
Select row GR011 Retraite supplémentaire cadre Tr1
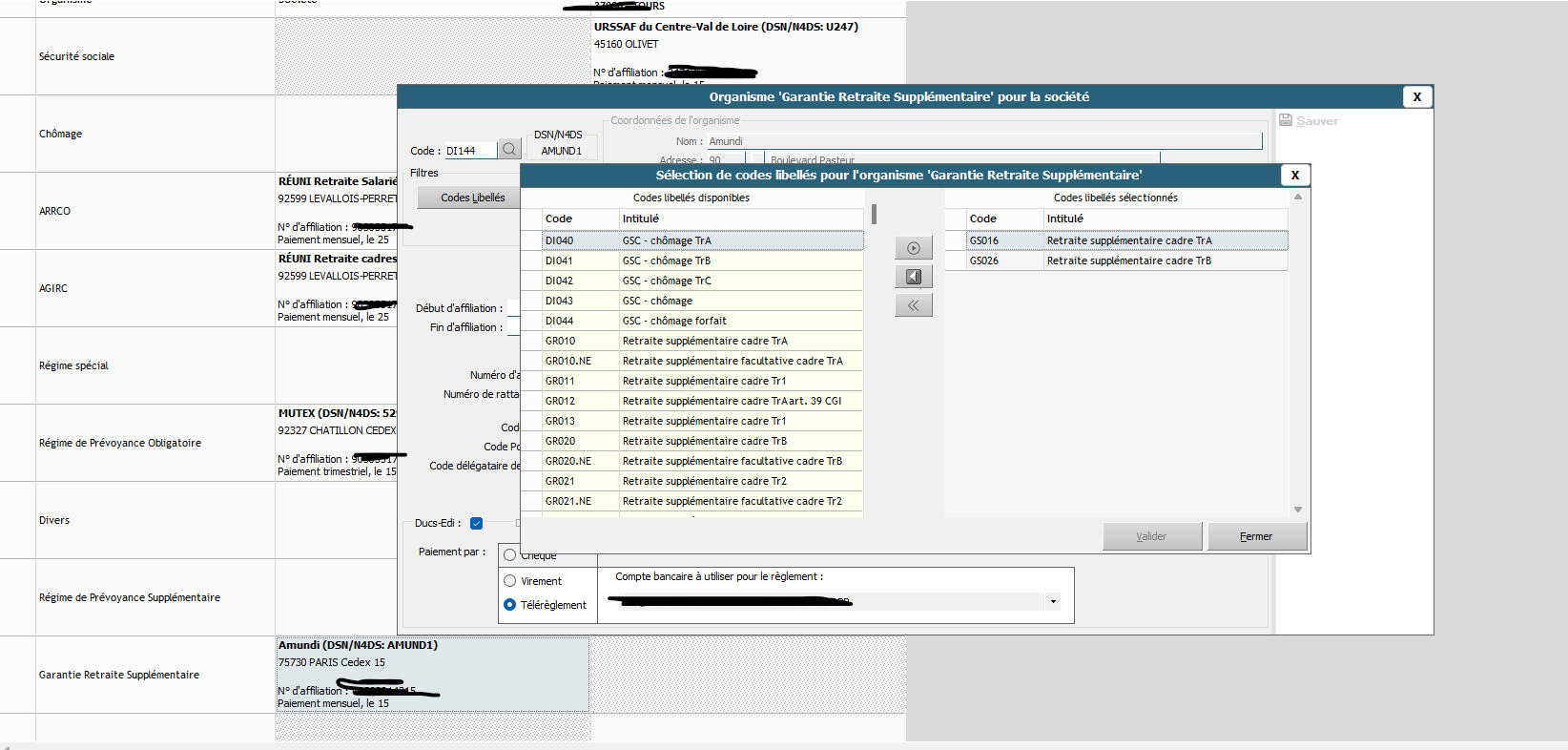[x=691, y=381]
